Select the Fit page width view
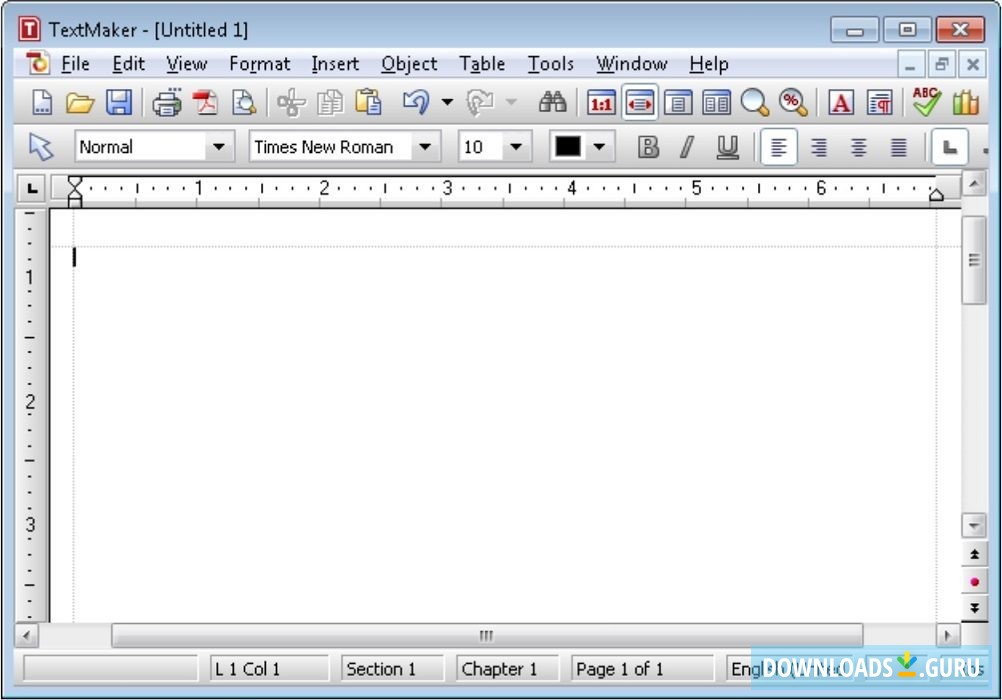Image resolution: width=1002 pixels, height=700 pixels. click(640, 102)
